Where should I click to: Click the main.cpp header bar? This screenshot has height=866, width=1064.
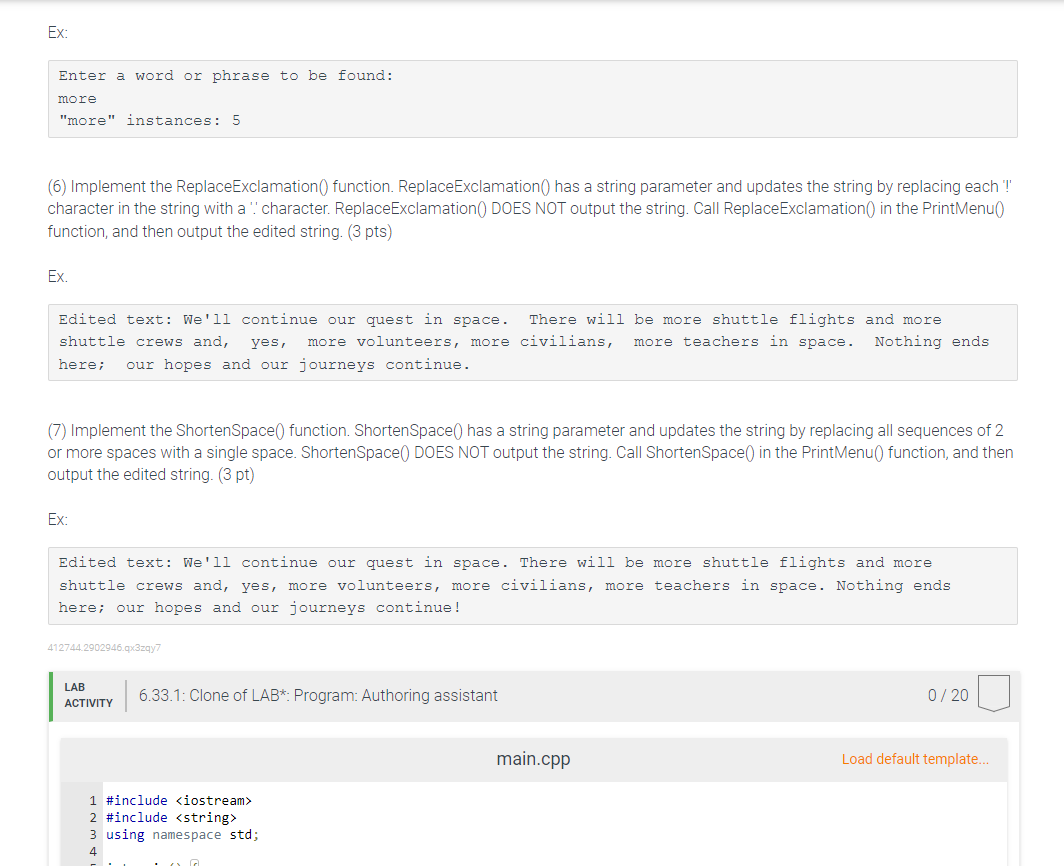point(533,759)
